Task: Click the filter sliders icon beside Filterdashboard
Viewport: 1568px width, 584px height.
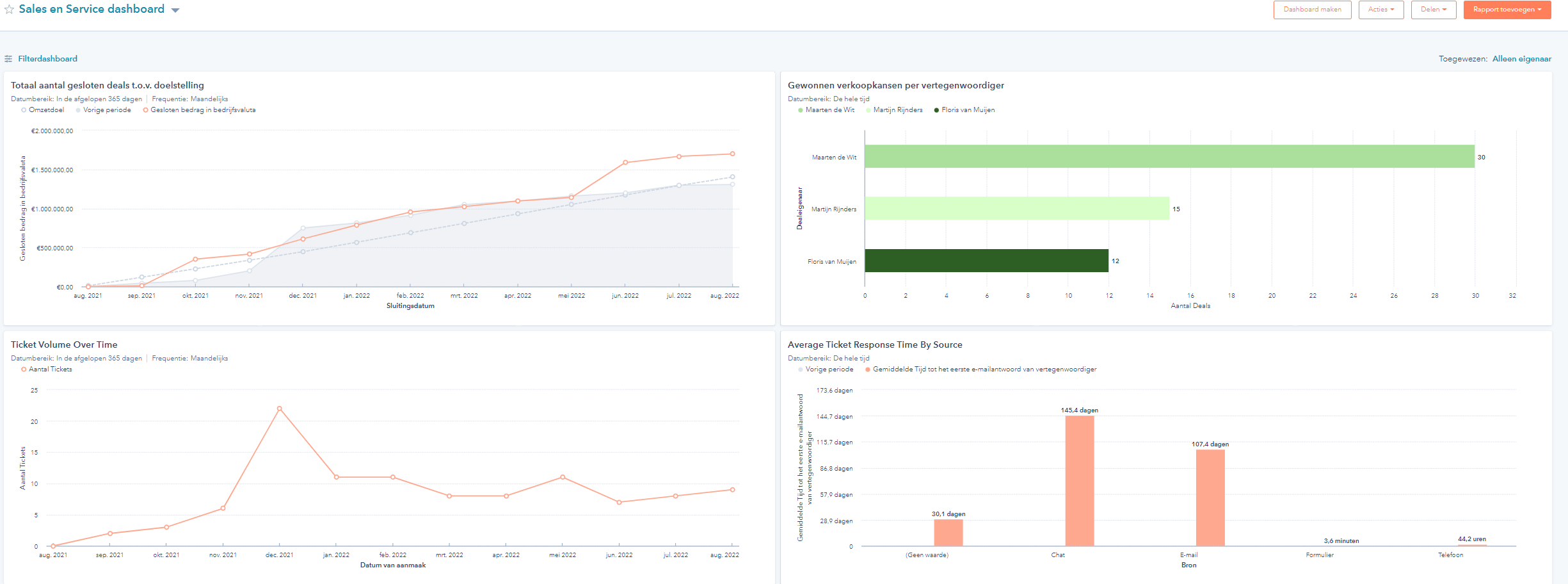Action: 8,58
